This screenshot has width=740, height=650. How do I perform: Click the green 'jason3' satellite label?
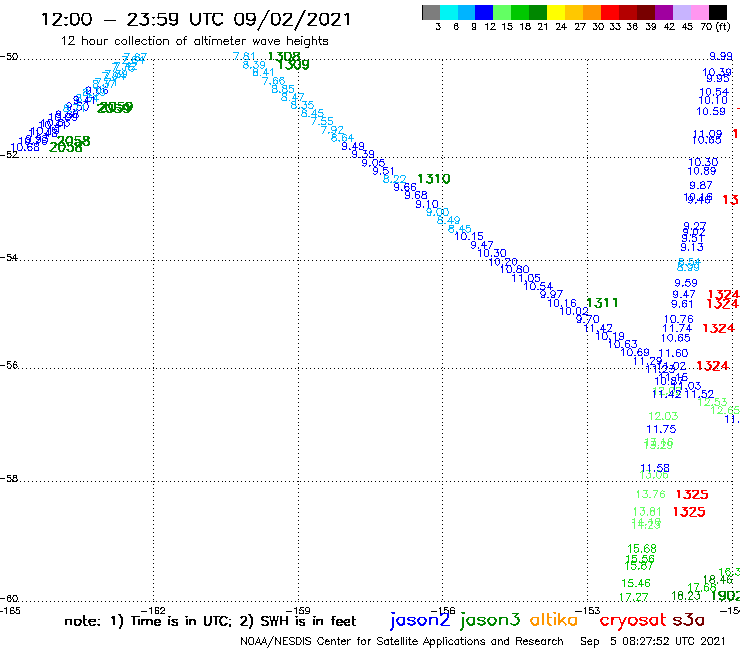490,620
